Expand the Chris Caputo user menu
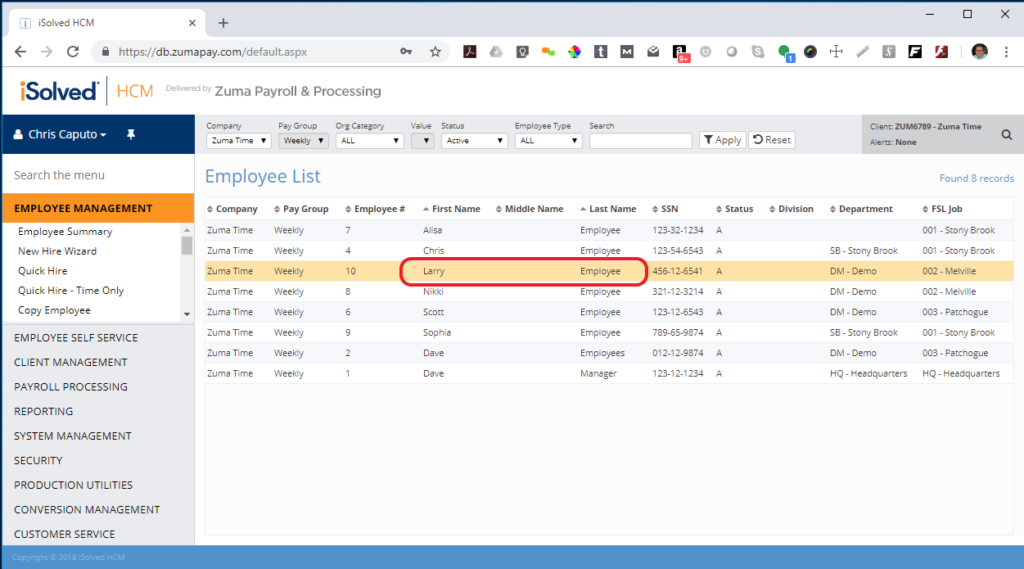This screenshot has width=1024, height=569. [x=62, y=134]
